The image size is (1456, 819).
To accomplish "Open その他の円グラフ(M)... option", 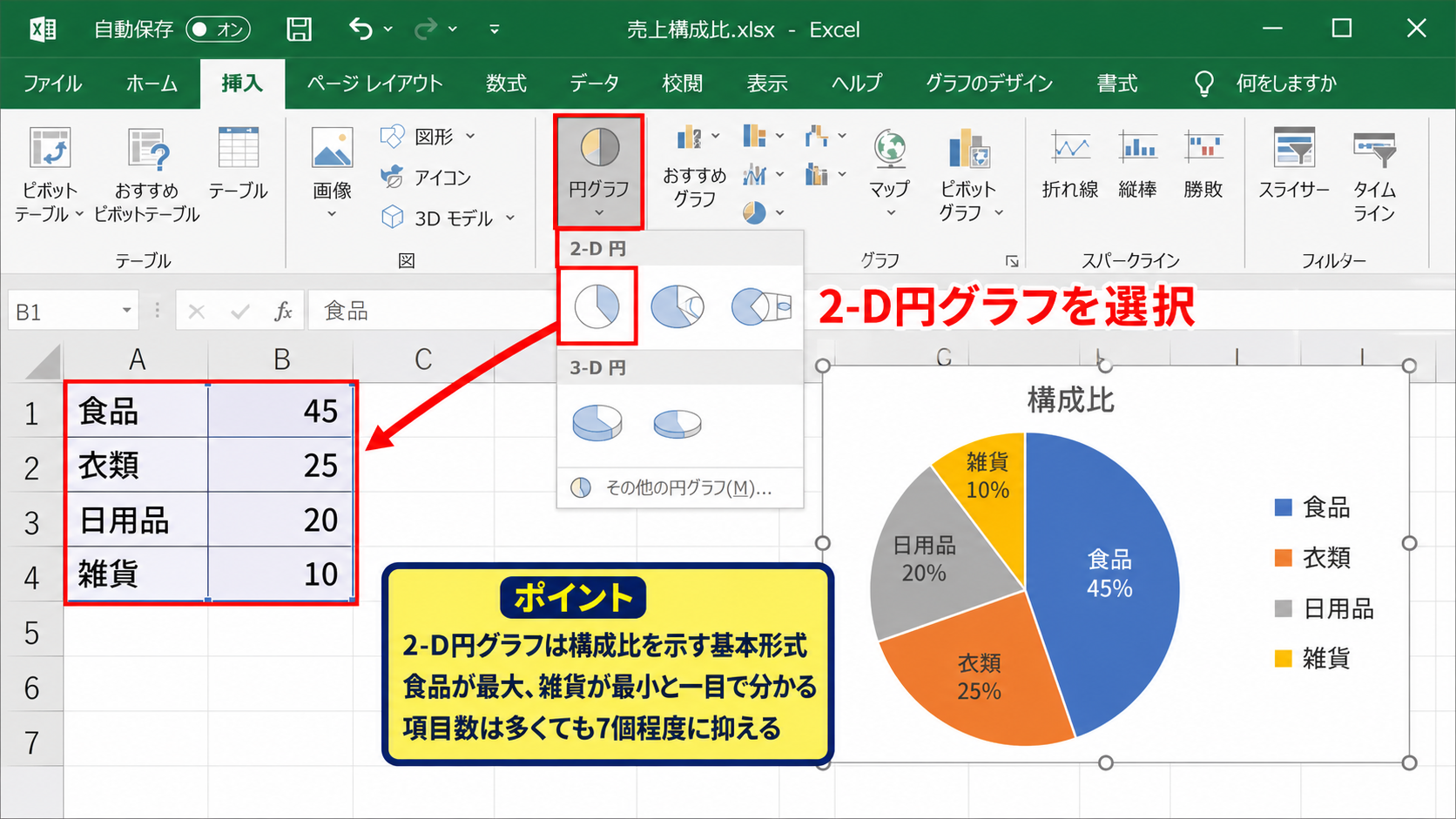I will point(680,487).
